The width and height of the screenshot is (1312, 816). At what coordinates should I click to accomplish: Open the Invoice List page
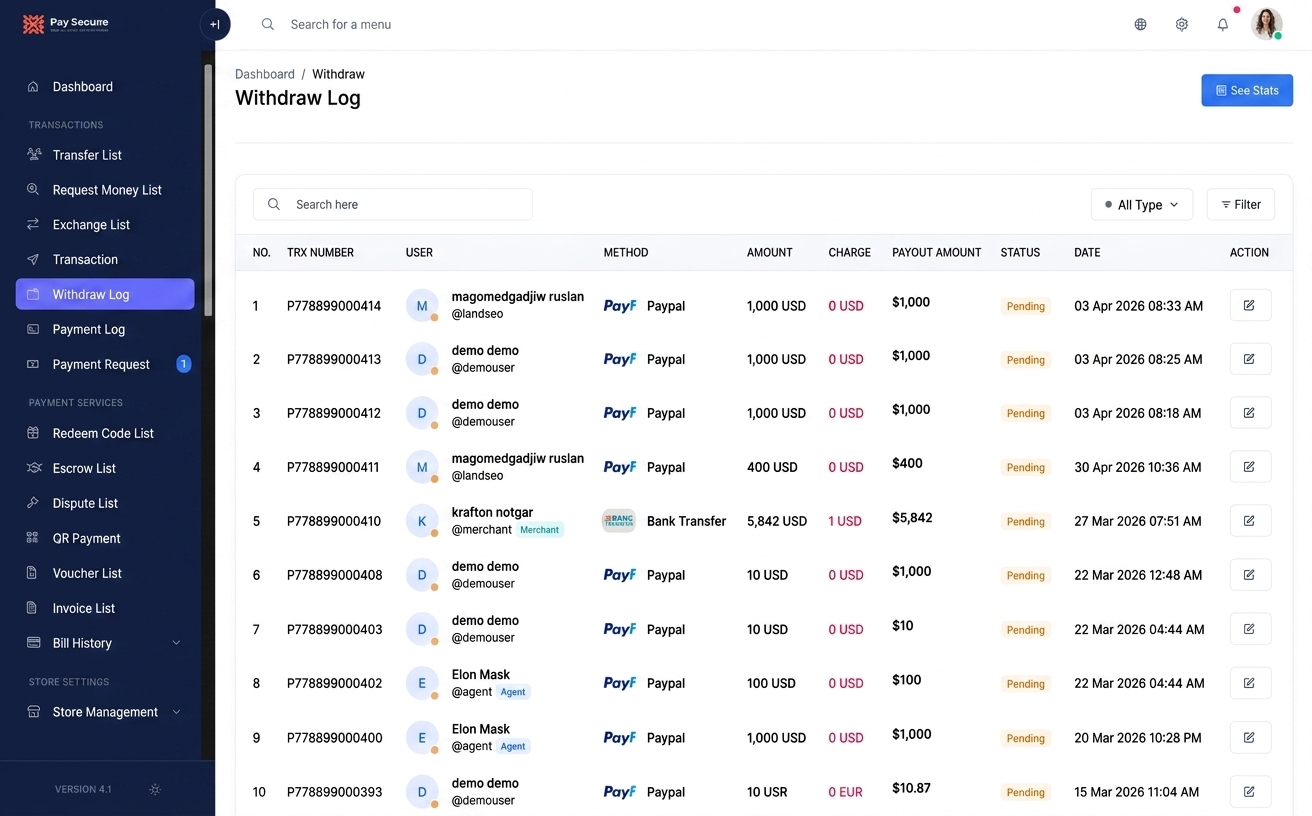click(105, 608)
